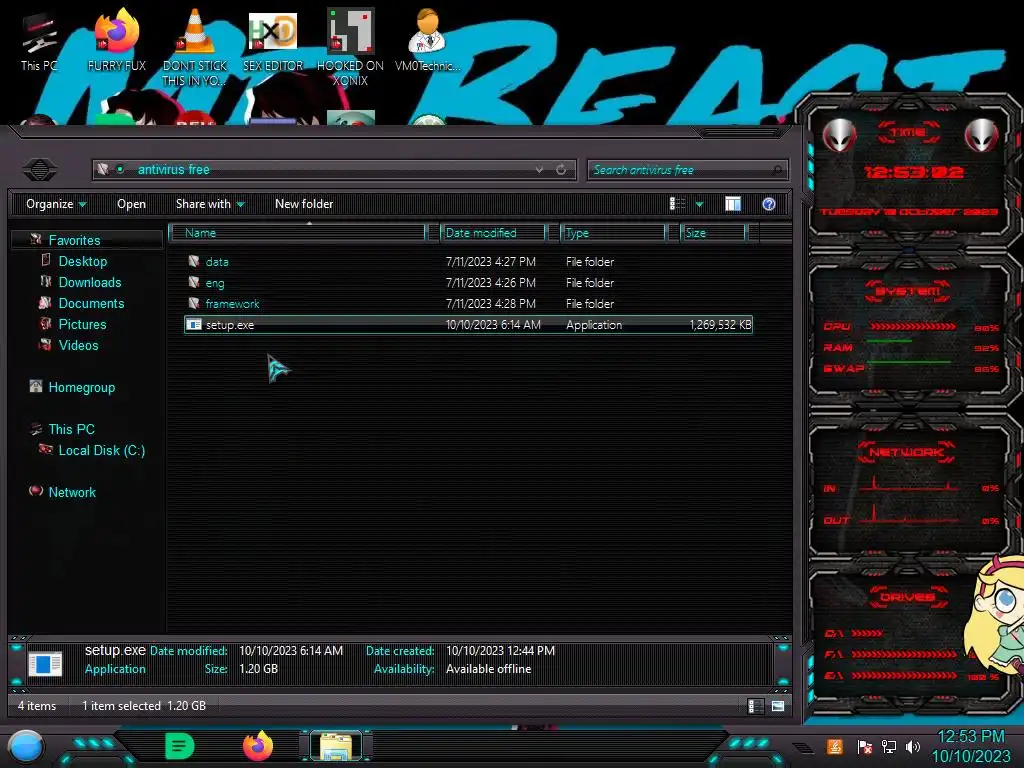Viewport: 1024px width, 768px height.
Task: Open the VLC cone desktop shortcut
Action: pos(195,47)
